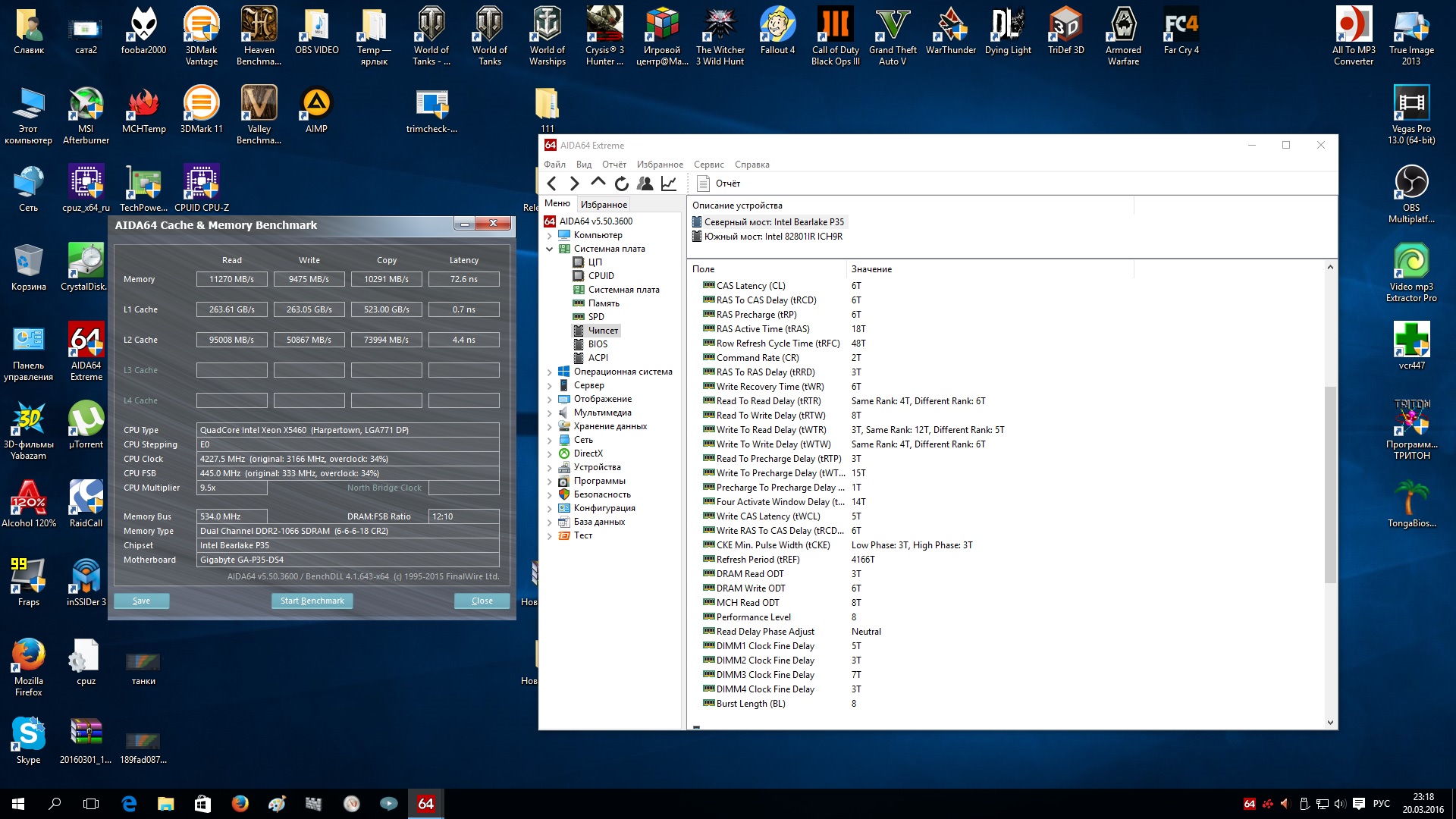
Task: Expand the Хранение данных tree node
Action: [x=550, y=427]
